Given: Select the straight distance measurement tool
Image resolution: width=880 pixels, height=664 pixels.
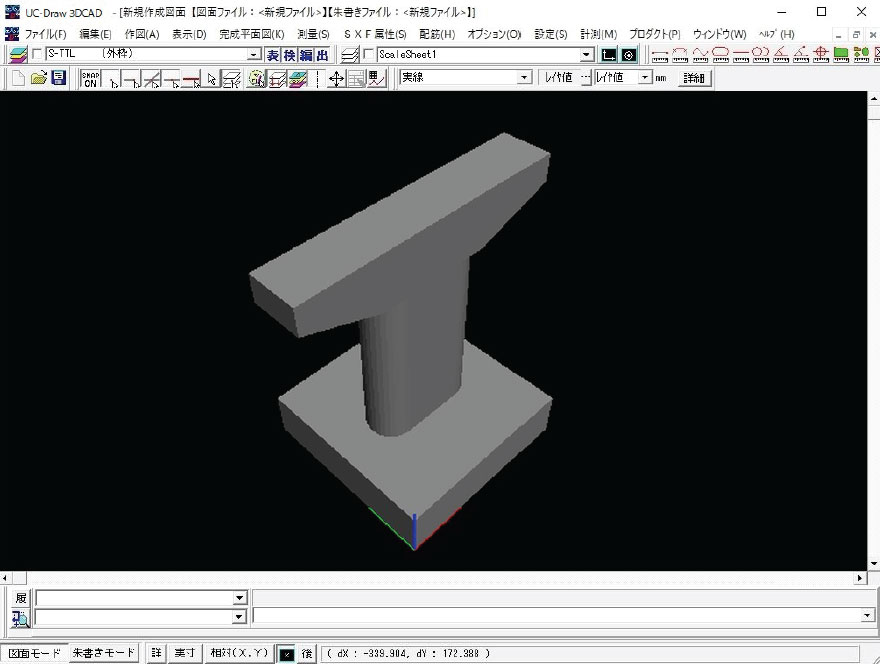Looking at the screenshot, I should (x=659, y=55).
